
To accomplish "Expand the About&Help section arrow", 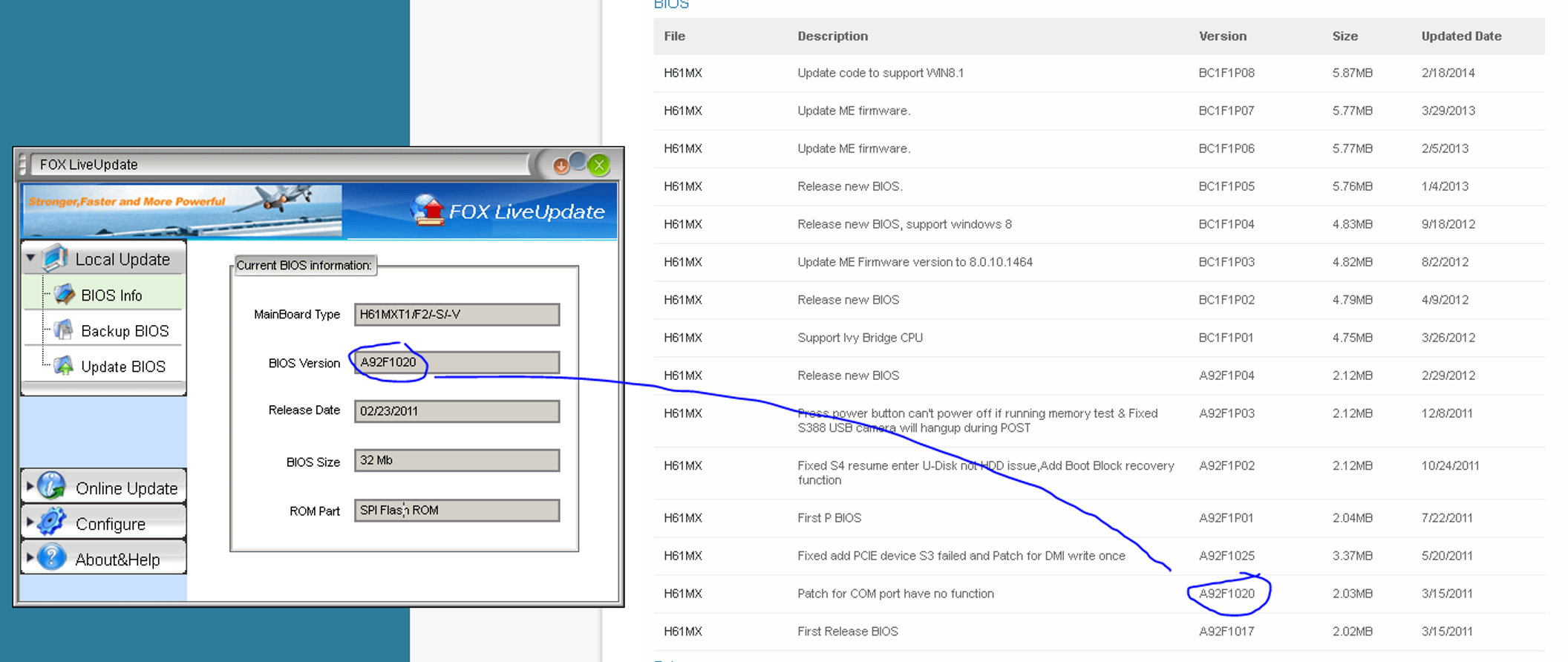I will tap(30, 558).
